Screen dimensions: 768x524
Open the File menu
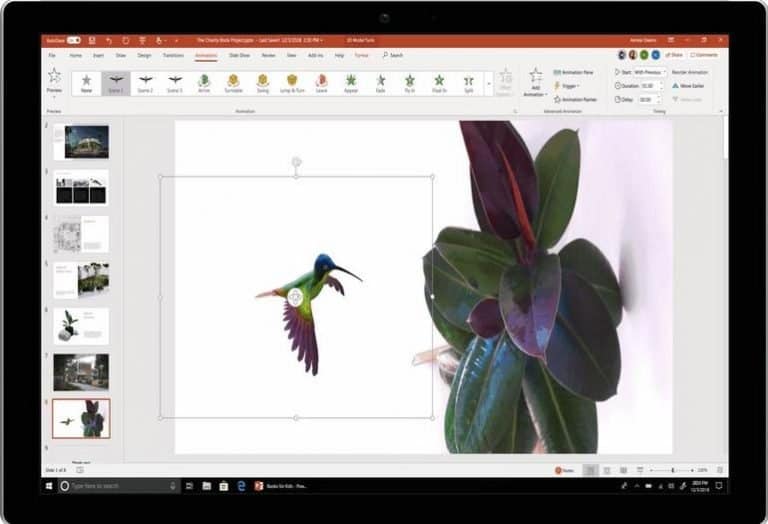[x=52, y=55]
